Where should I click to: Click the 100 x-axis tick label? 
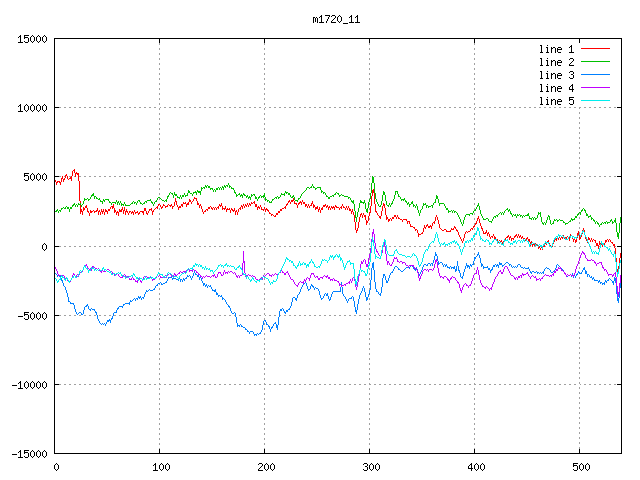click(160, 467)
